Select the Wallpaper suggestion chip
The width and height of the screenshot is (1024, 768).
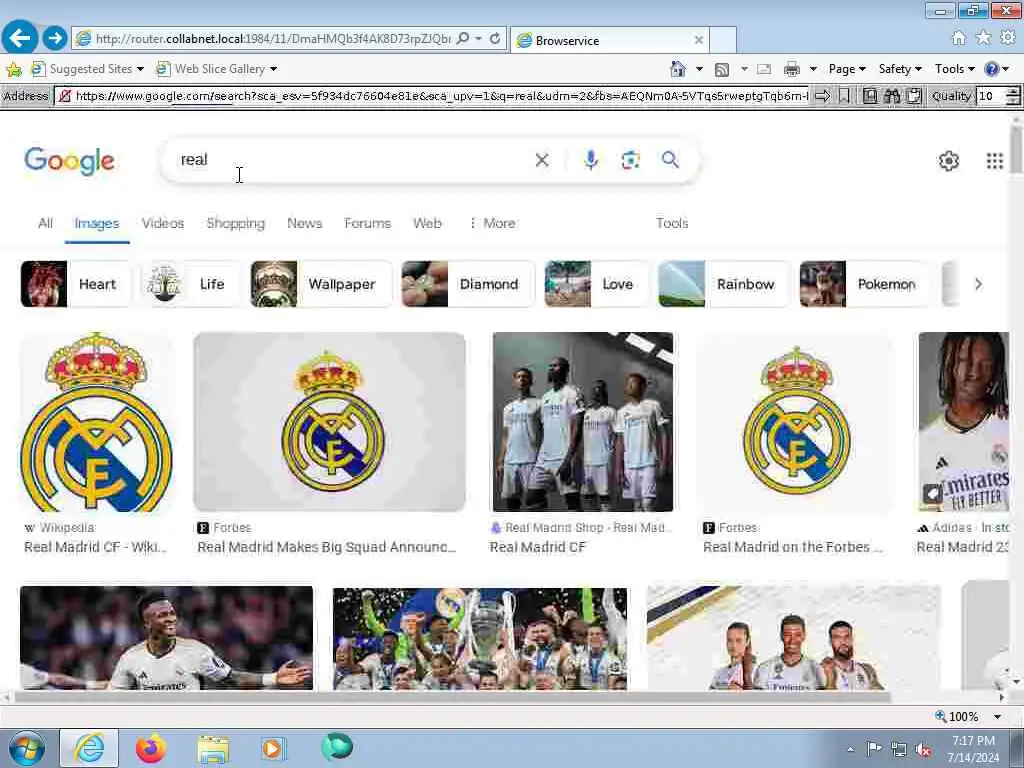coord(321,284)
